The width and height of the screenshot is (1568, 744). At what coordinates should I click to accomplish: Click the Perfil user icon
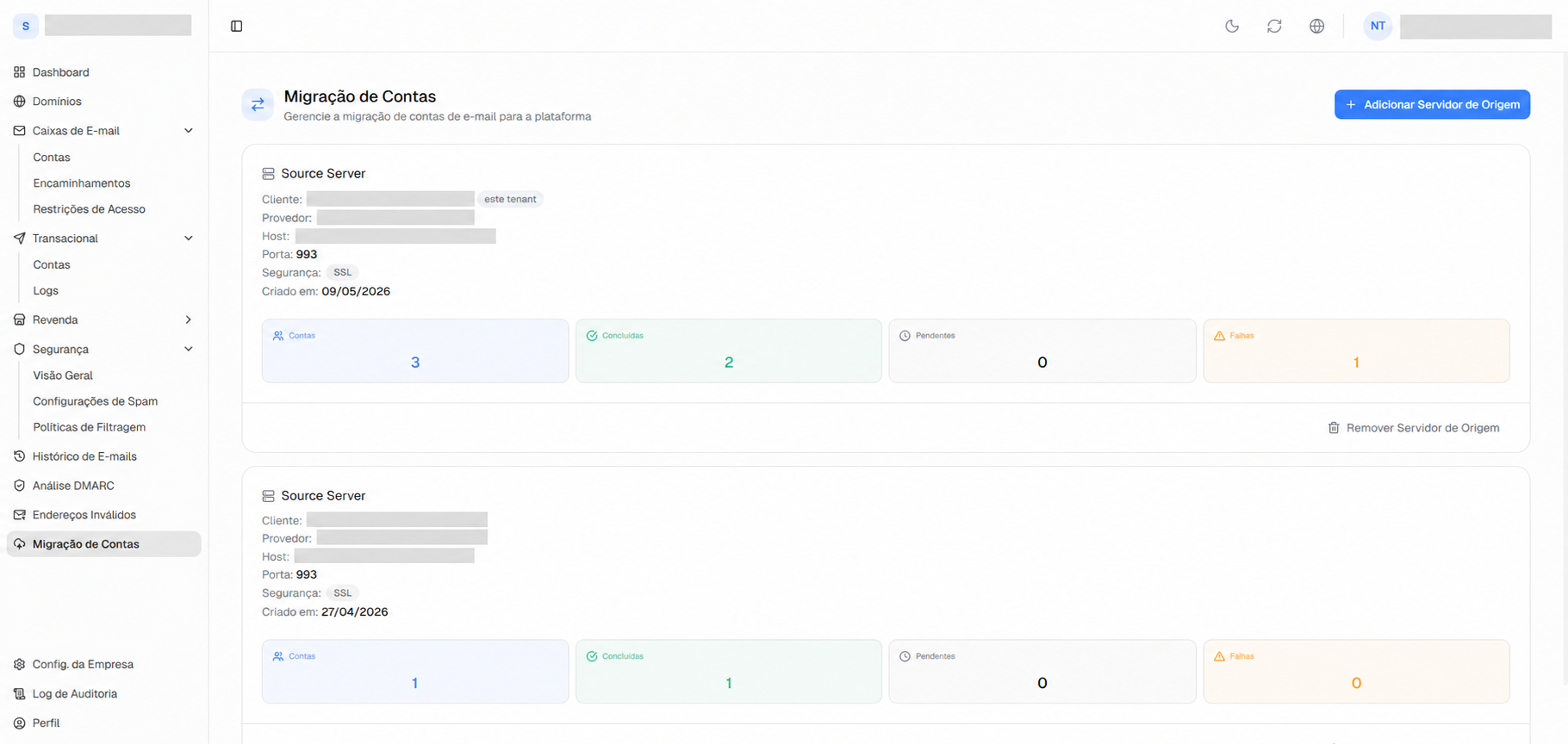(x=19, y=723)
